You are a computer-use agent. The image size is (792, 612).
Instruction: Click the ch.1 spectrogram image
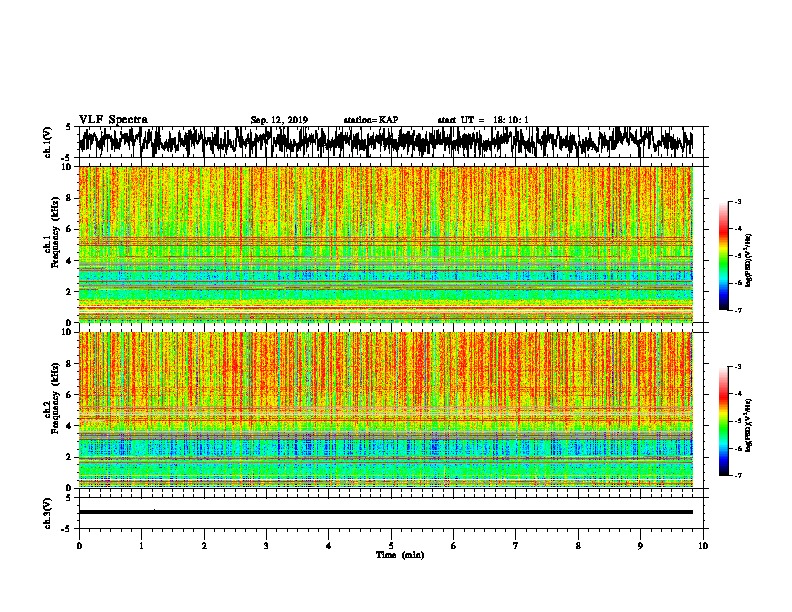386,244
